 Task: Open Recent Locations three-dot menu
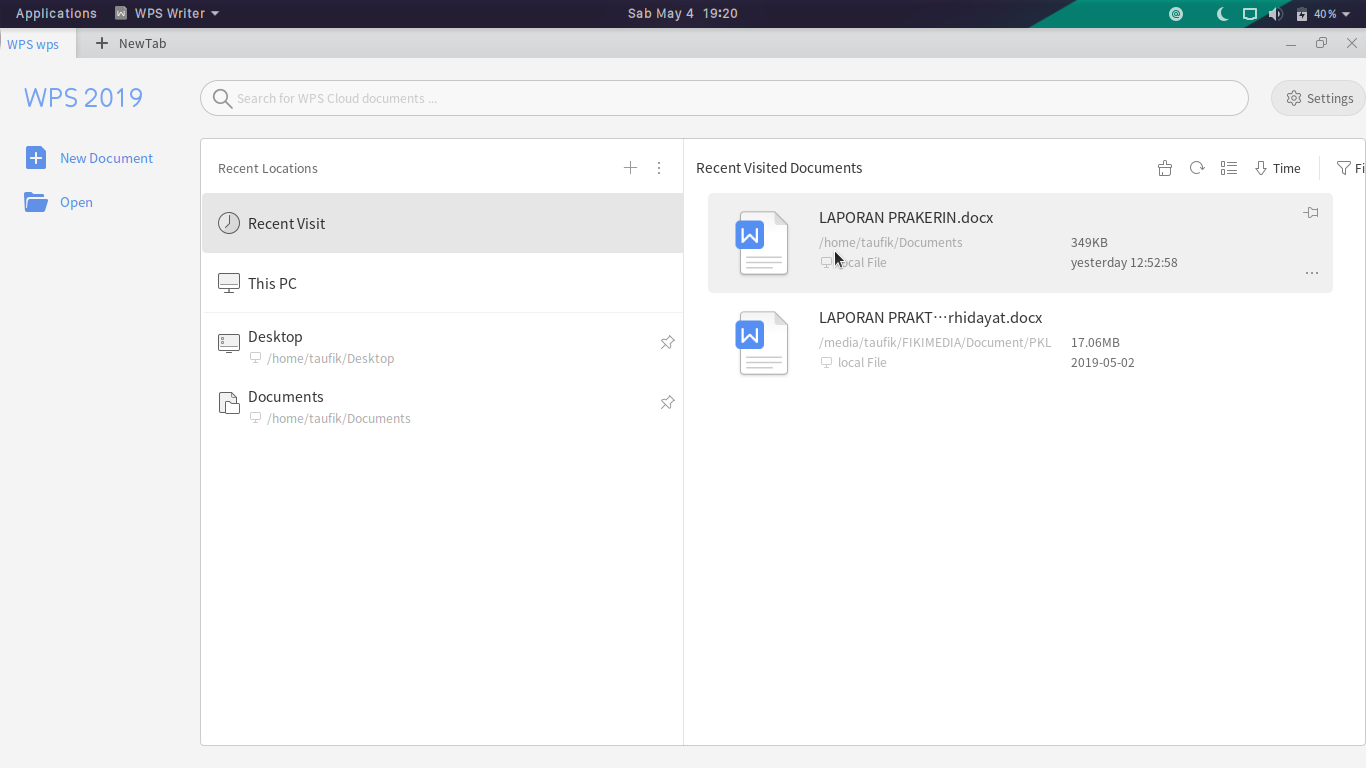click(659, 168)
